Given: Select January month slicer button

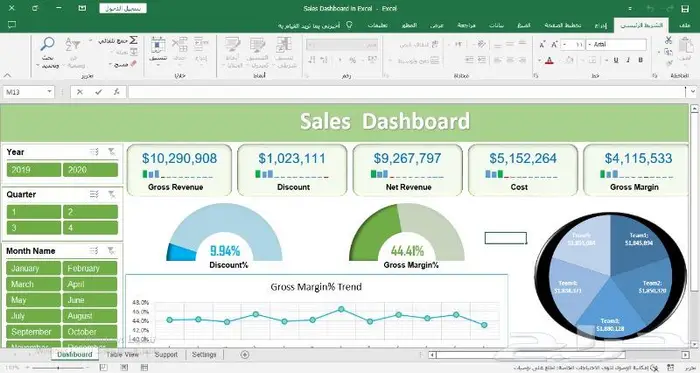Looking at the screenshot, I should coord(33,268).
